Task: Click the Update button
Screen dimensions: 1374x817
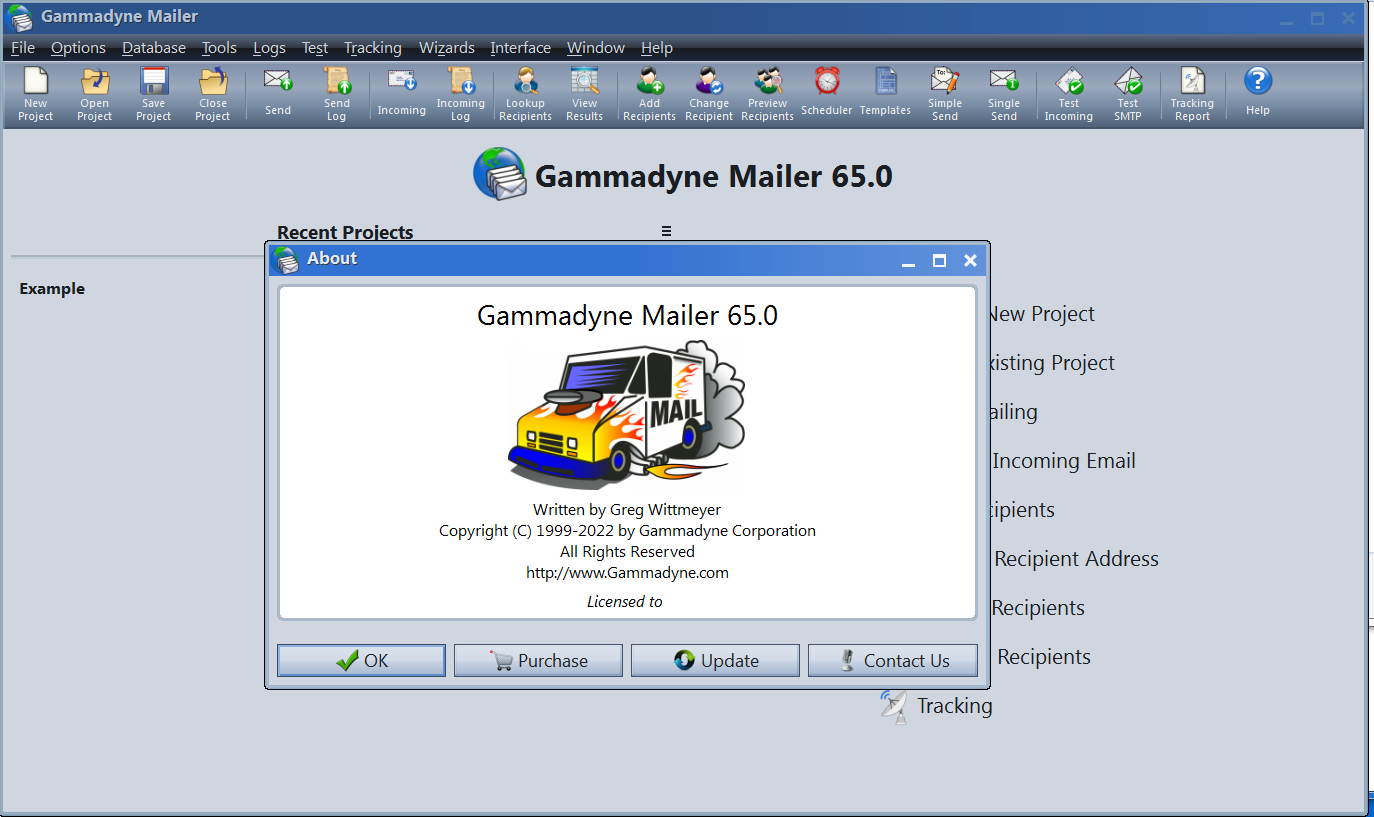Action: pos(715,660)
